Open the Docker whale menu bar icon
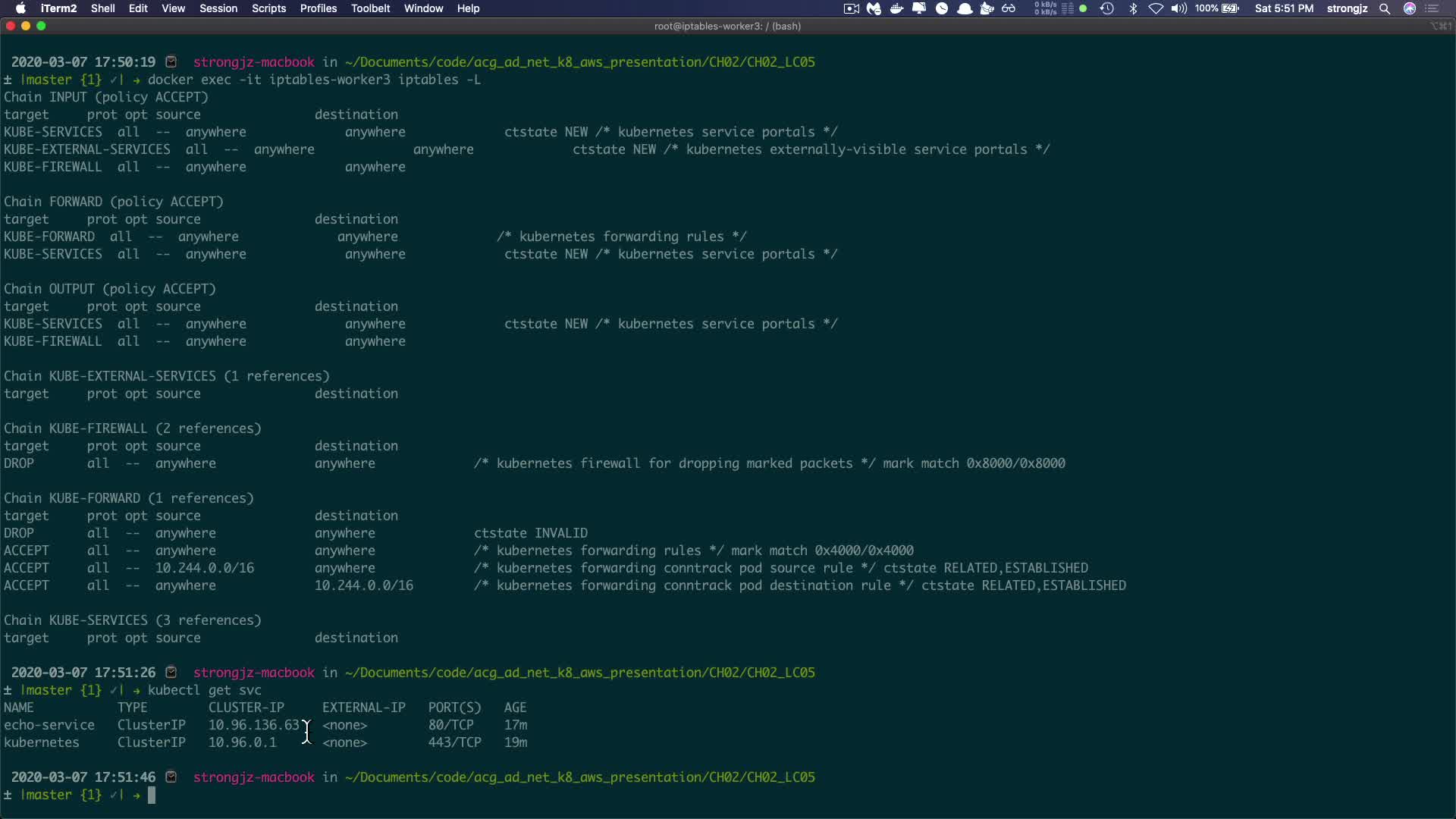The height and width of the screenshot is (819, 1456). click(896, 8)
